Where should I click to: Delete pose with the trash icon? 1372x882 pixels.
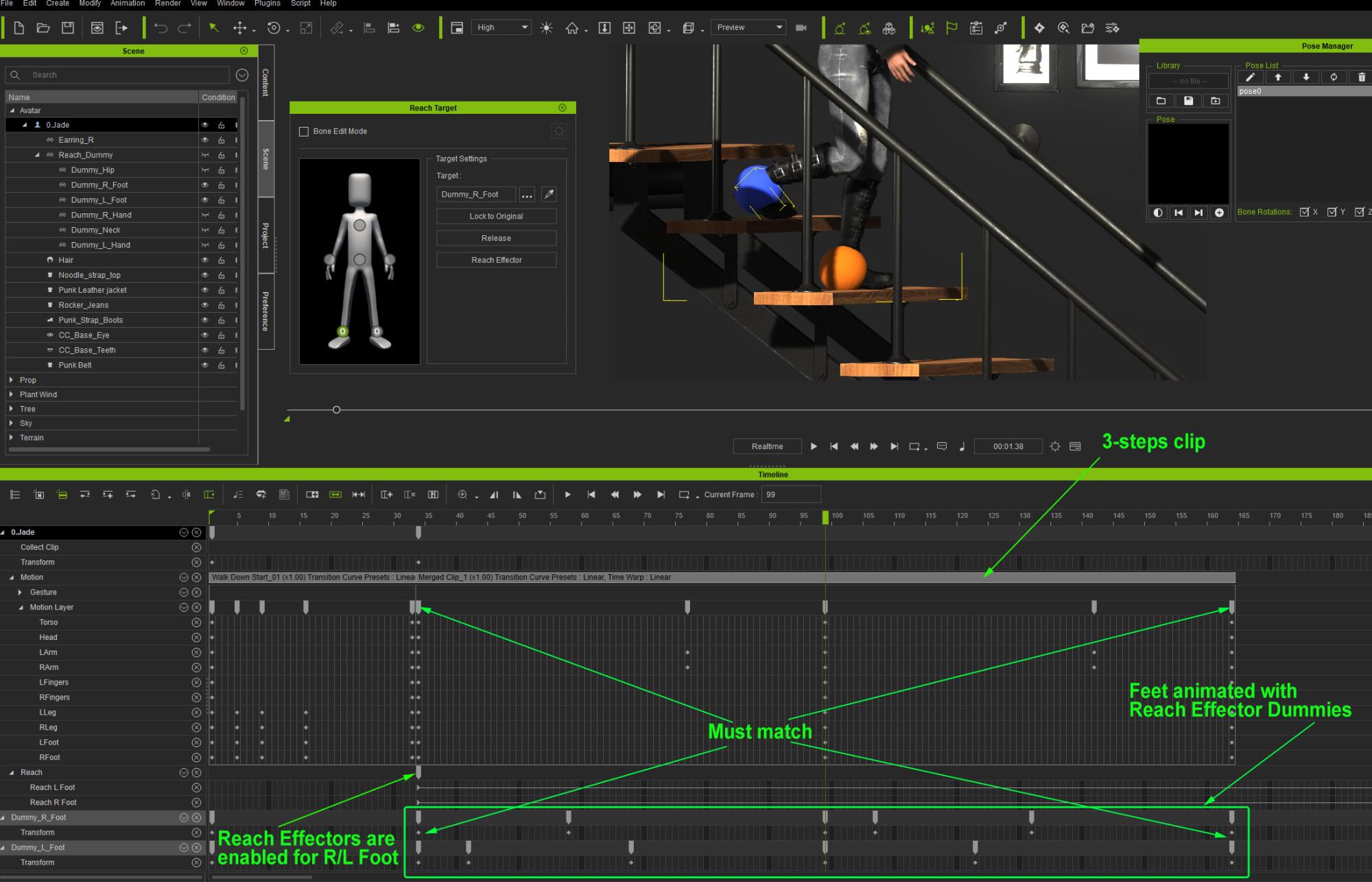pyautogui.click(x=1362, y=78)
